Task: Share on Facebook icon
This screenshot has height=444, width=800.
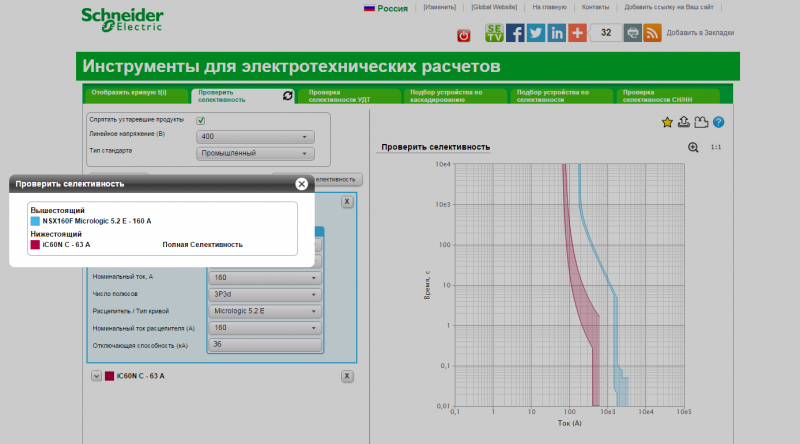Action: [515, 33]
